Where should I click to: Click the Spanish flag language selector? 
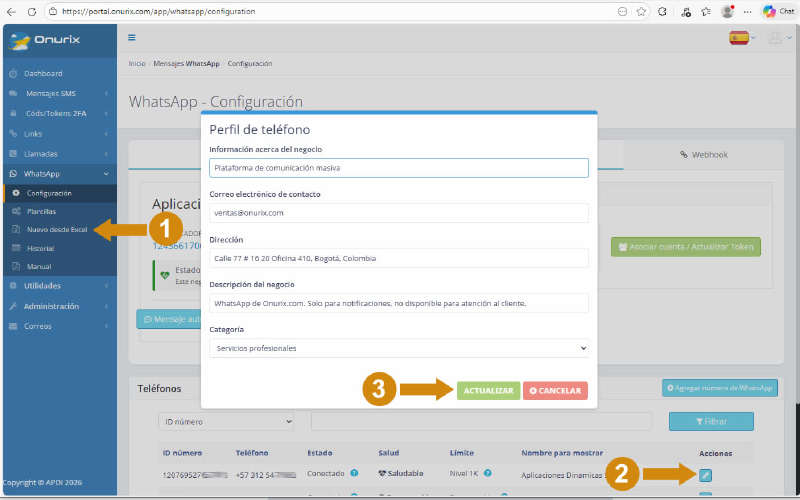(x=740, y=38)
